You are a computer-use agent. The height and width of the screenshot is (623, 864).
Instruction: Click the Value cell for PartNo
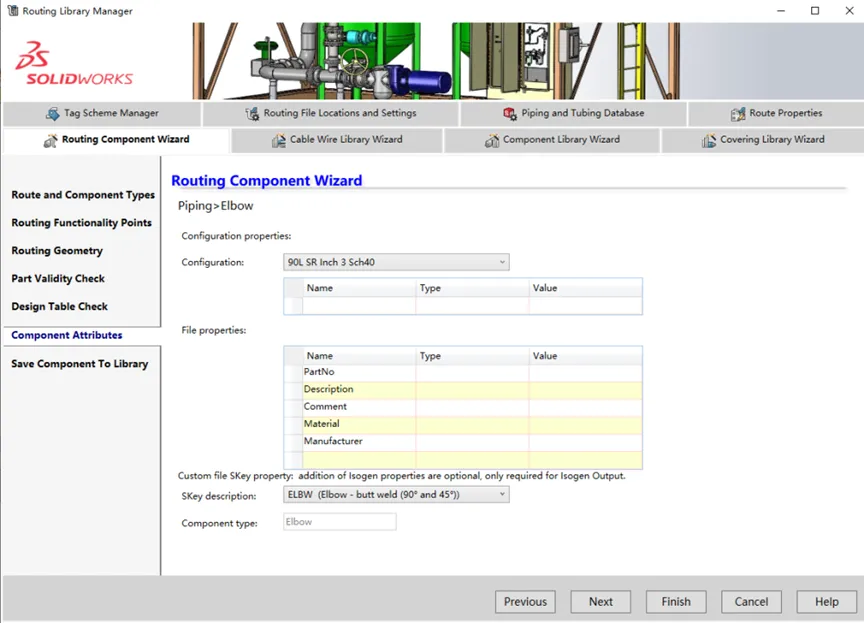pyautogui.click(x=585, y=372)
